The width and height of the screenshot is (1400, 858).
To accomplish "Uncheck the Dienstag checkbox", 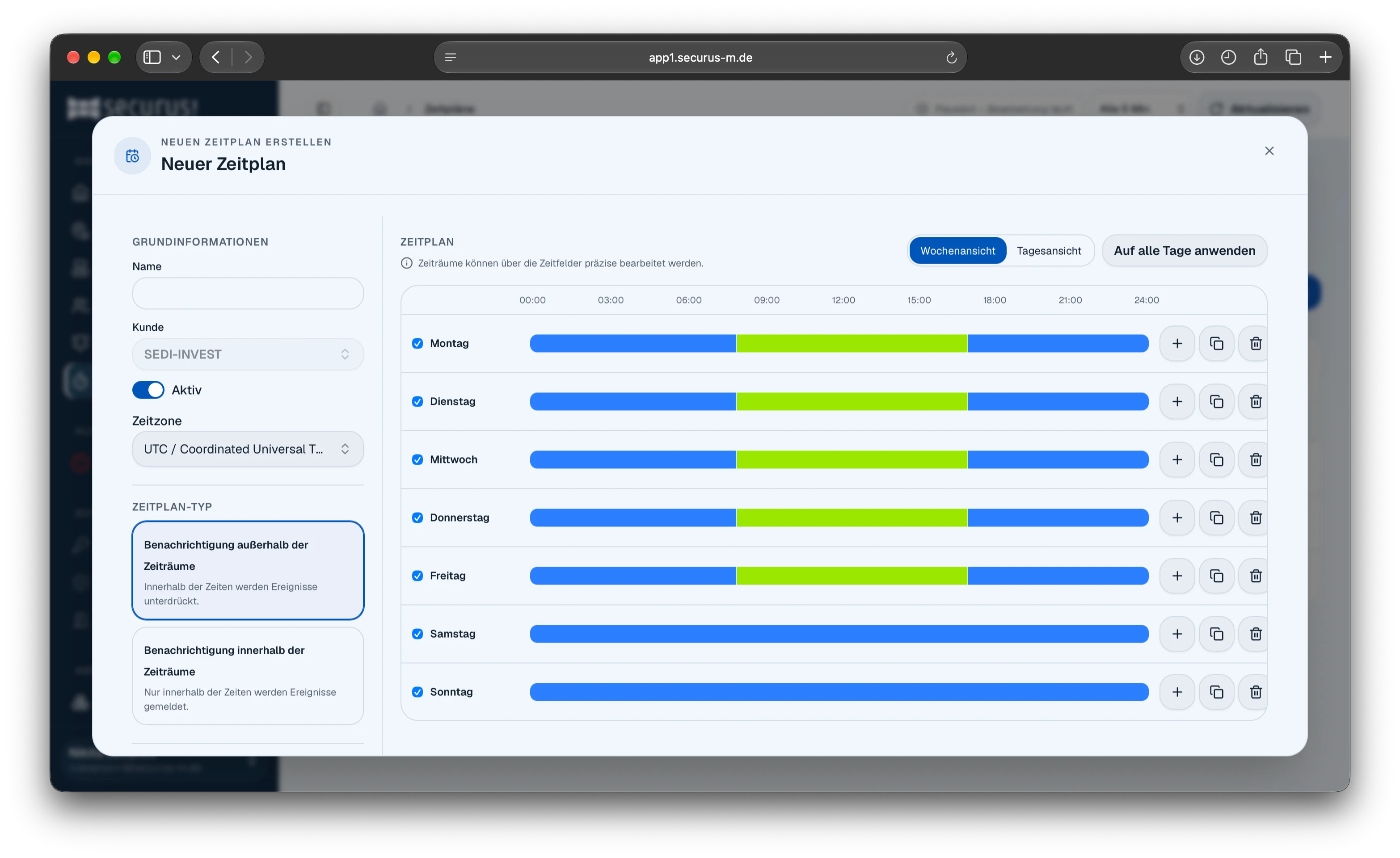I will (417, 401).
